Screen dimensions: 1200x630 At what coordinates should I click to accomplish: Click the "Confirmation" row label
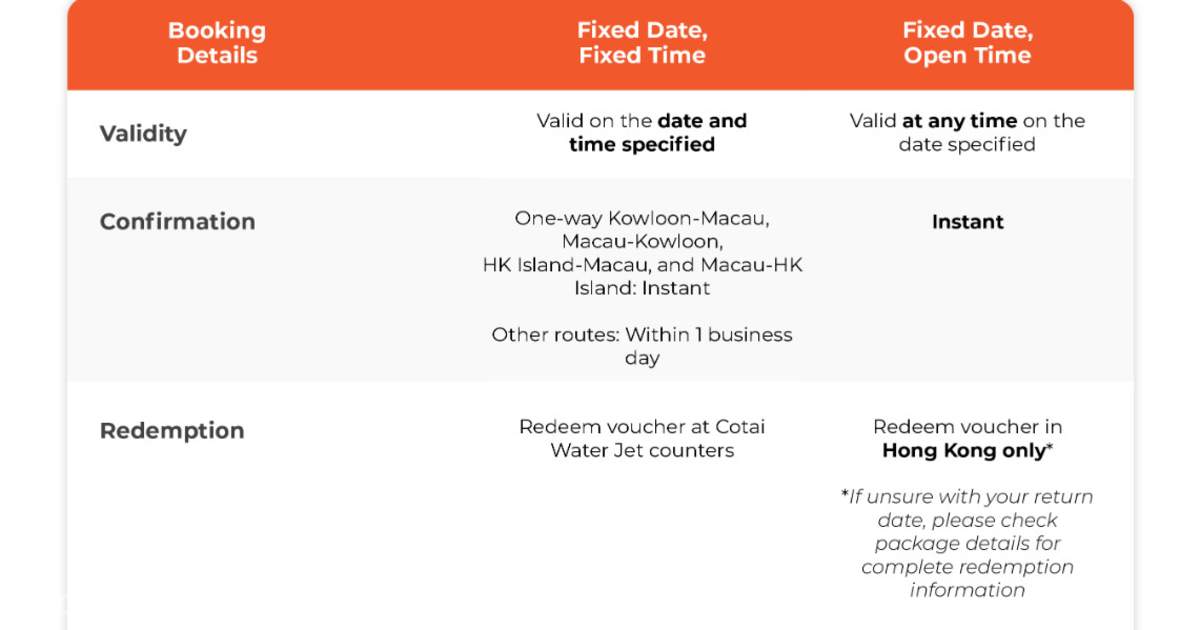point(177,221)
